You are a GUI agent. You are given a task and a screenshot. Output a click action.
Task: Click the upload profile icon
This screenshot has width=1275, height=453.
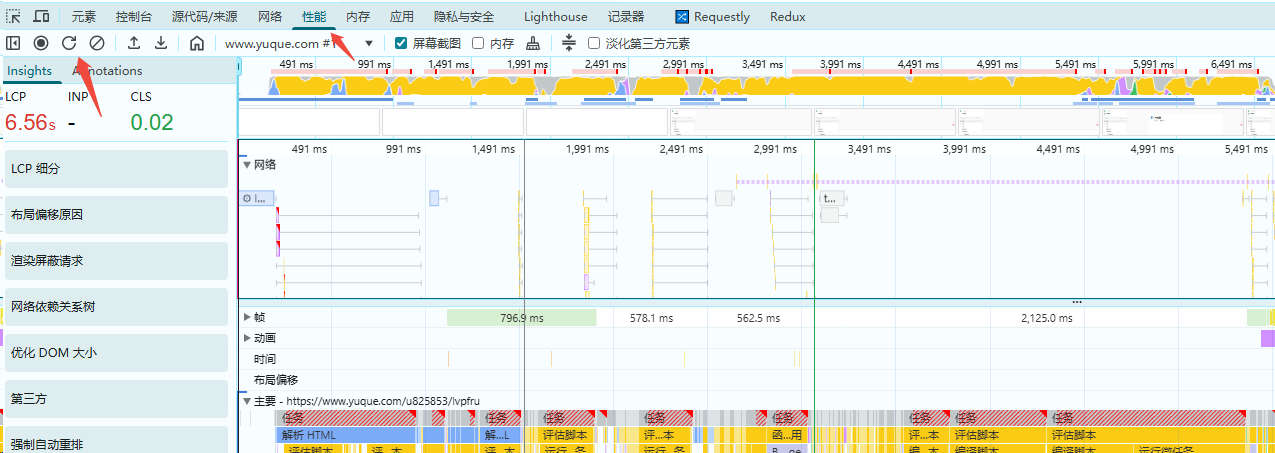click(134, 43)
